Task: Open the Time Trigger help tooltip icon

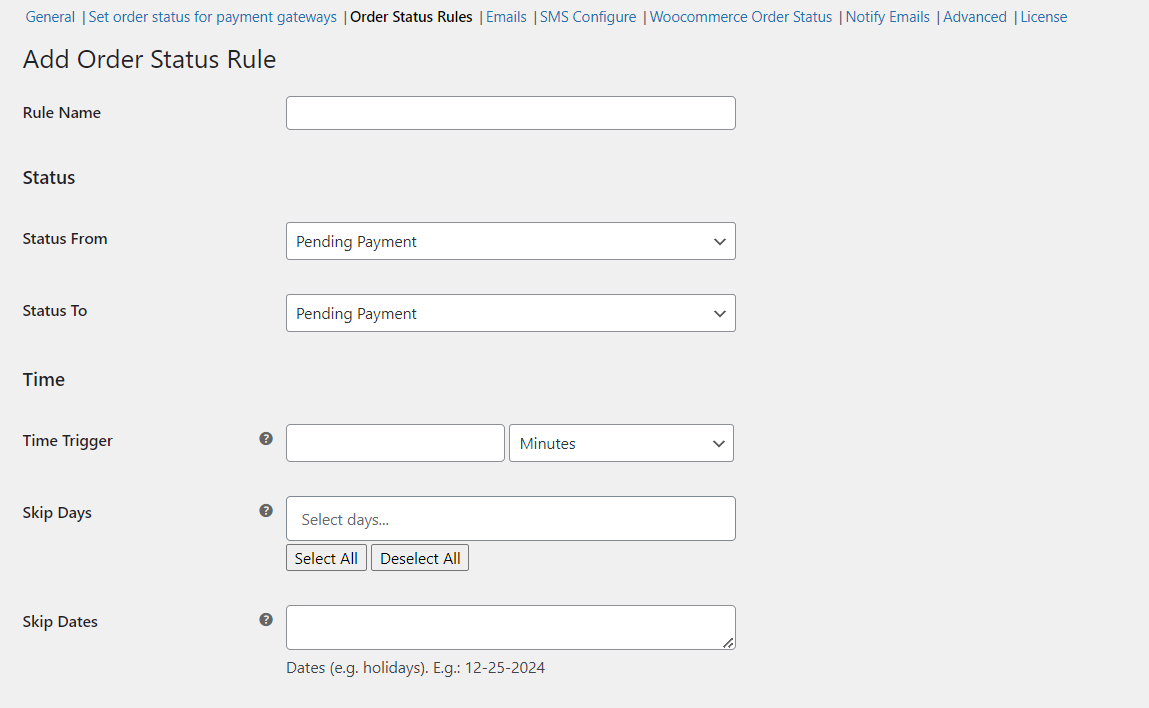Action: [x=266, y=438]
